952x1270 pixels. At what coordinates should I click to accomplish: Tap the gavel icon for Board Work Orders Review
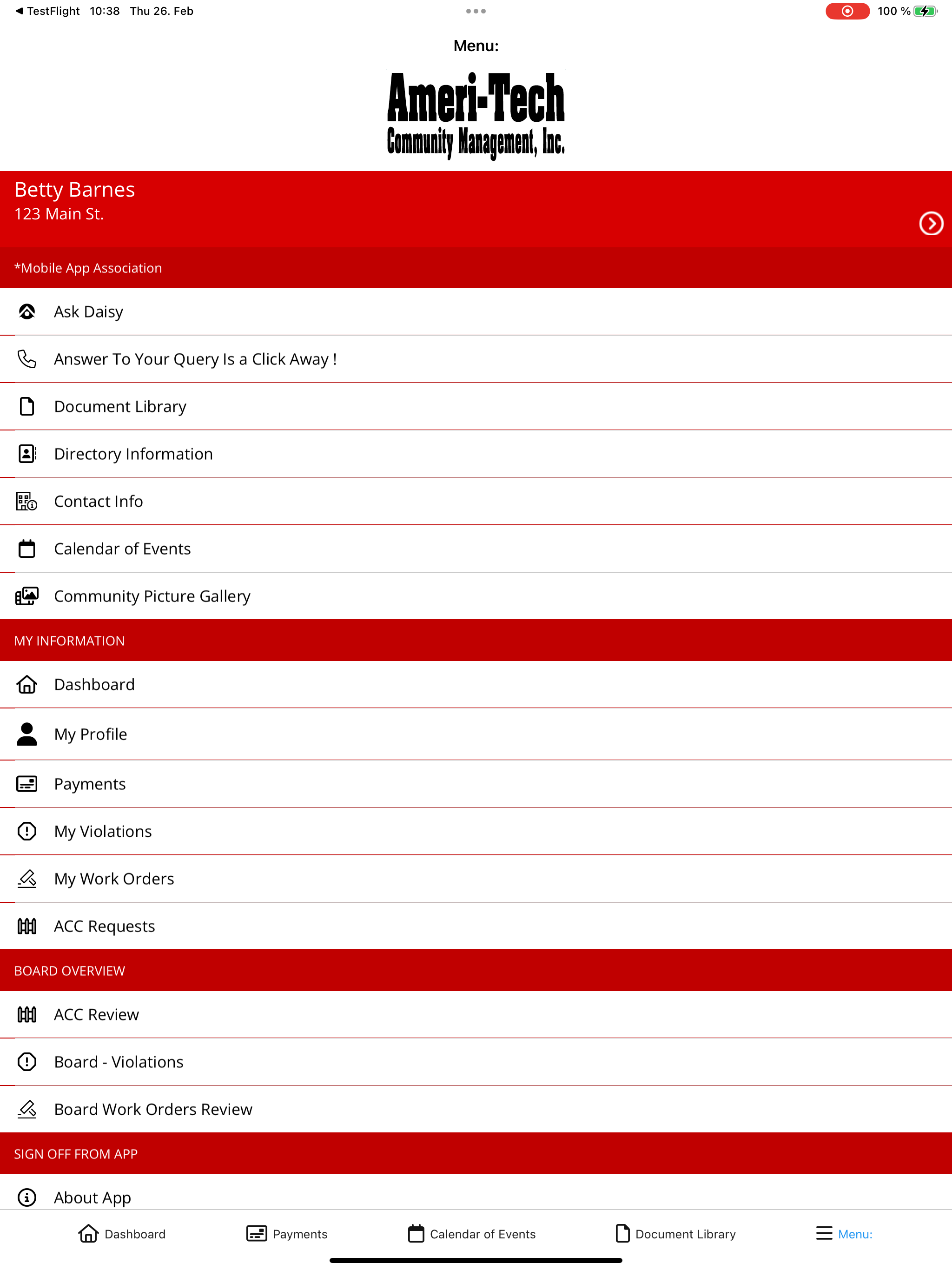click(27, 1109)
